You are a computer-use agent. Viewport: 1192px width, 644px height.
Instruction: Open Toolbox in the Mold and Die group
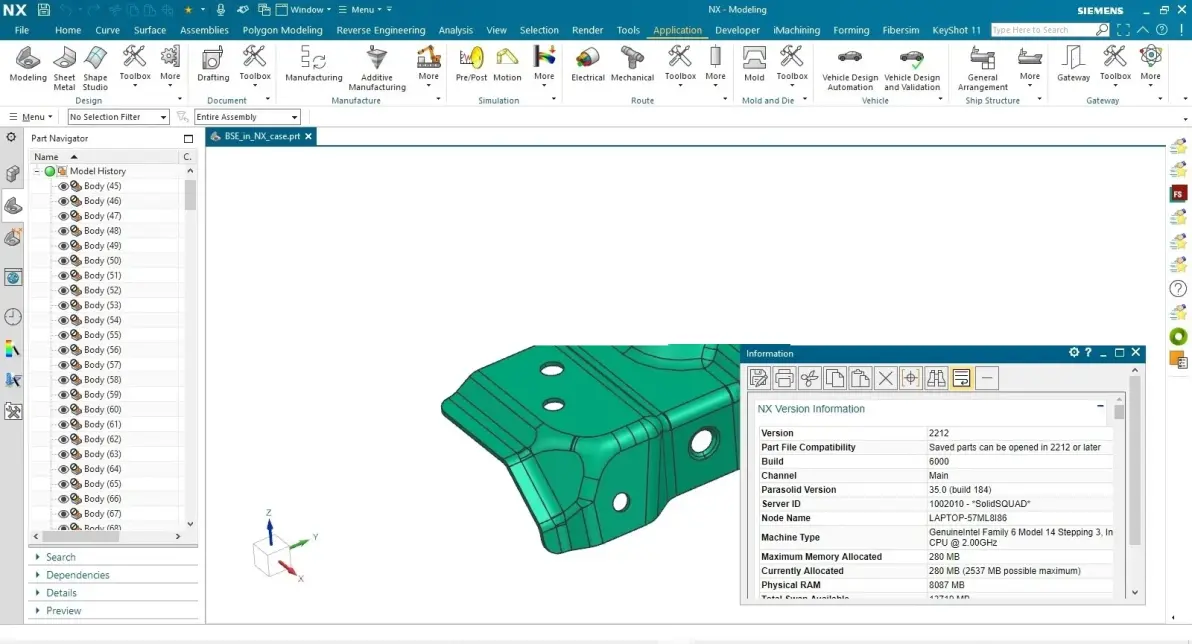coord(791,65)
